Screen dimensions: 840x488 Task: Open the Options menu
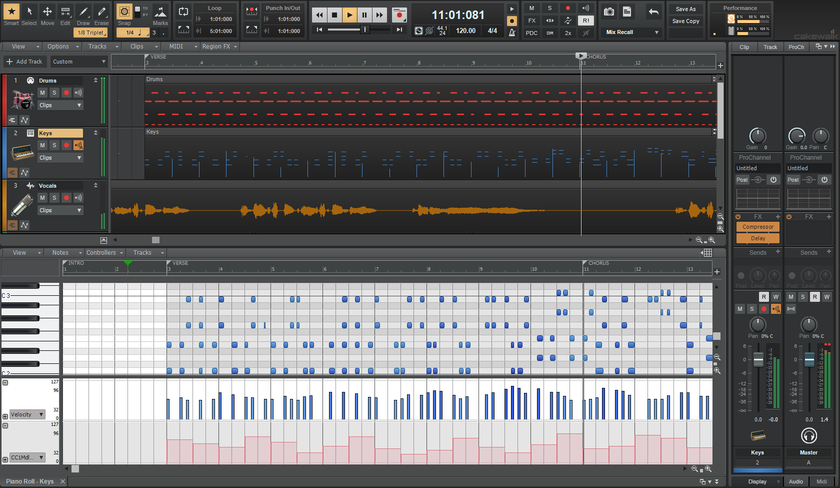tap(61, 47)
